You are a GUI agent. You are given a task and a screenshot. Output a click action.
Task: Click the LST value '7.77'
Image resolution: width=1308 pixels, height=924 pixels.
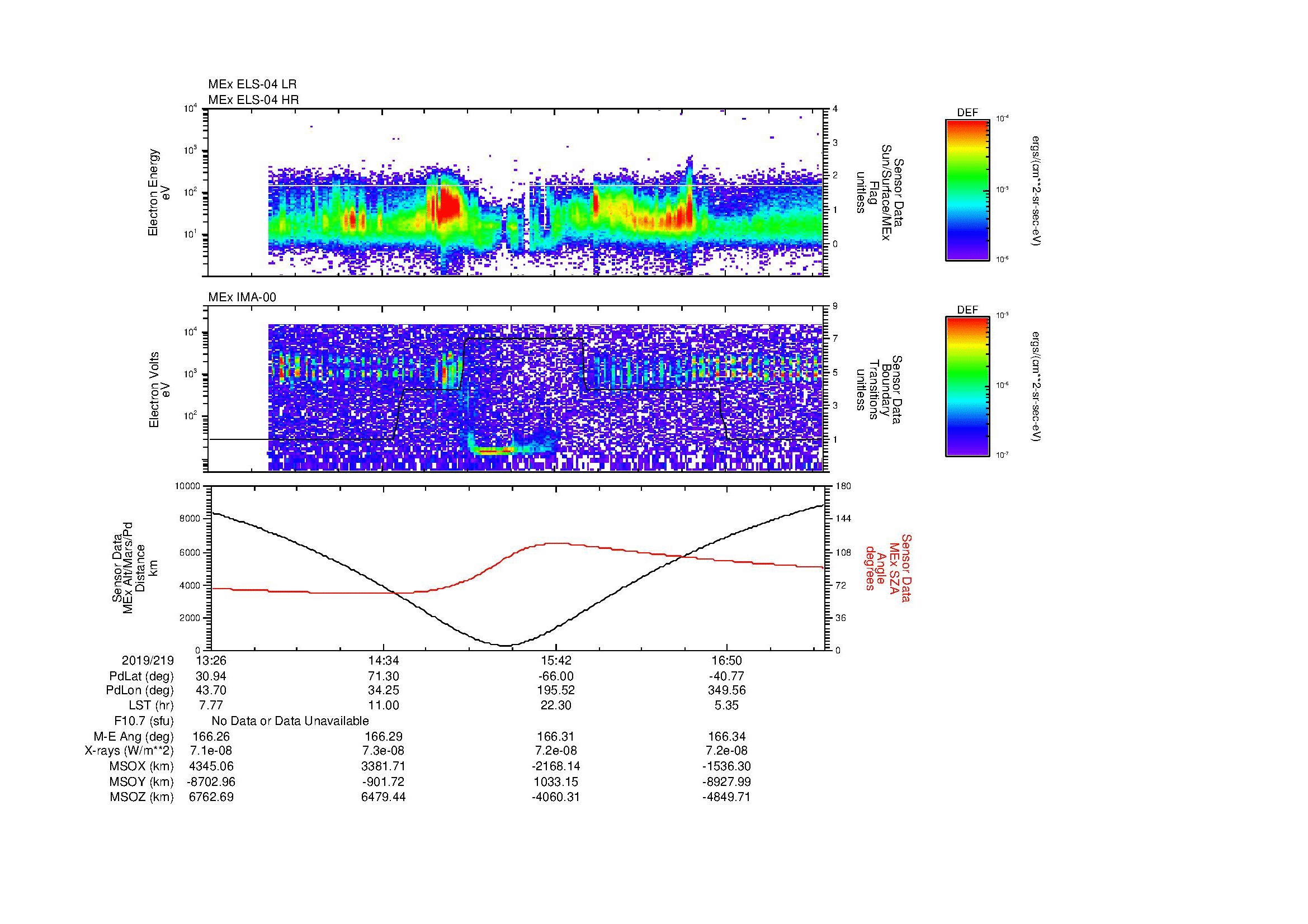tap(211, 705)
